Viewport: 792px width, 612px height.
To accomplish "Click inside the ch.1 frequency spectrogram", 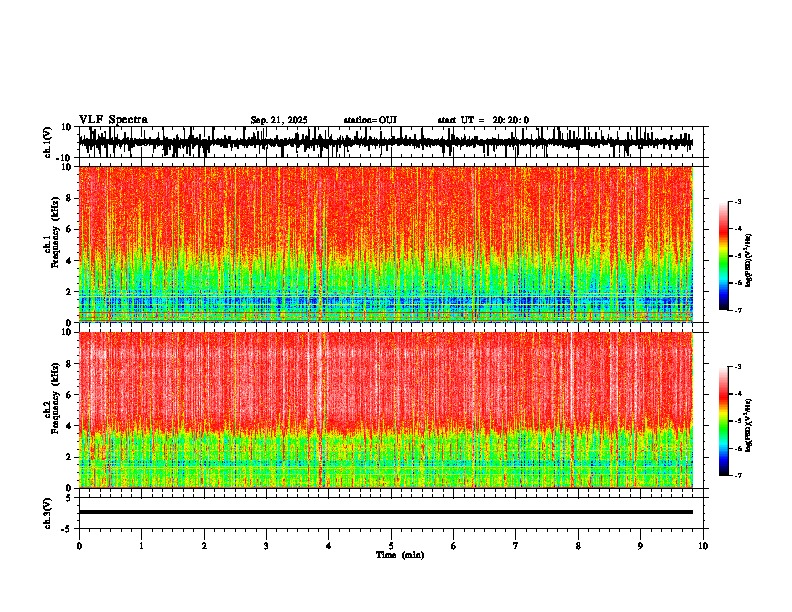I will (386, 244).
